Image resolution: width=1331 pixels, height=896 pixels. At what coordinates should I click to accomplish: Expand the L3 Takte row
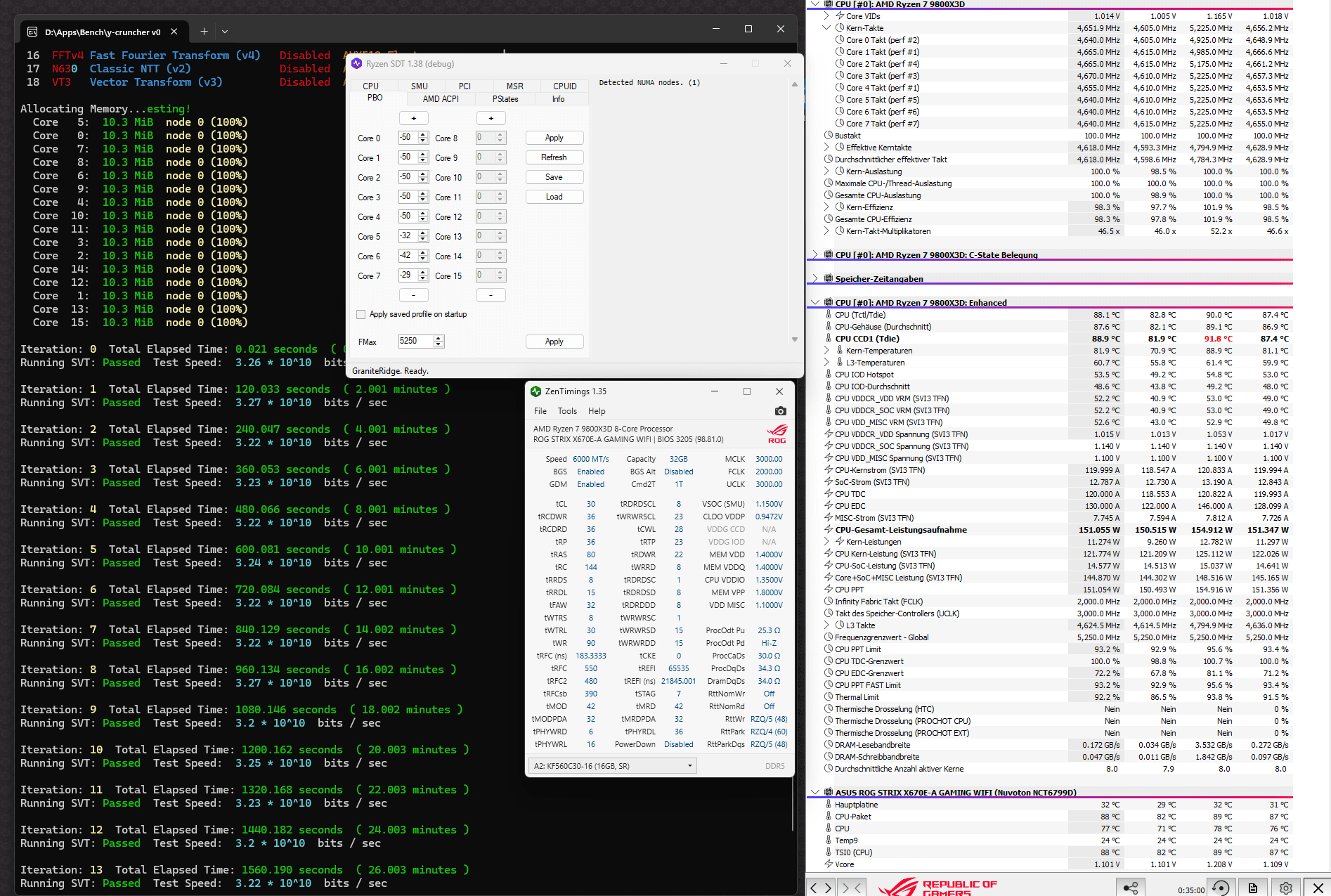pos(827,625)
